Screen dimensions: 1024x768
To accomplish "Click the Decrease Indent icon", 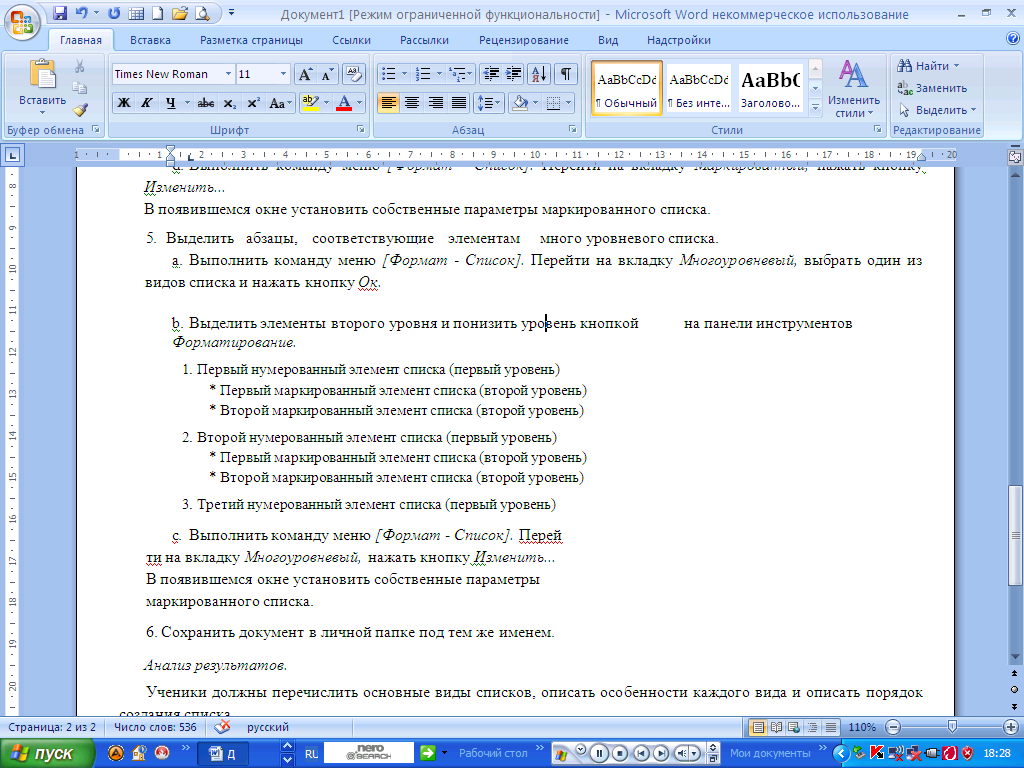I will pyautogui.click(x=491, y=74).
